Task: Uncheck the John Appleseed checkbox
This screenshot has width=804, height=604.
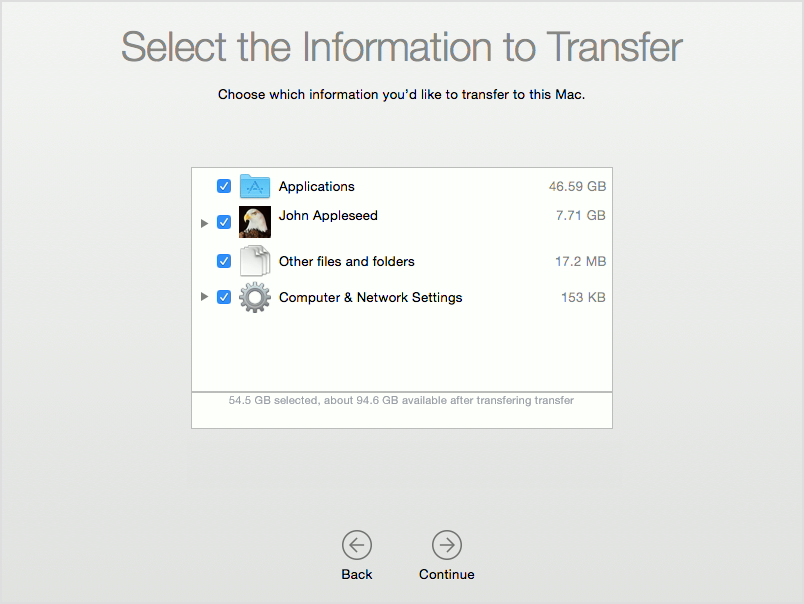Action: tap(224, 222)
